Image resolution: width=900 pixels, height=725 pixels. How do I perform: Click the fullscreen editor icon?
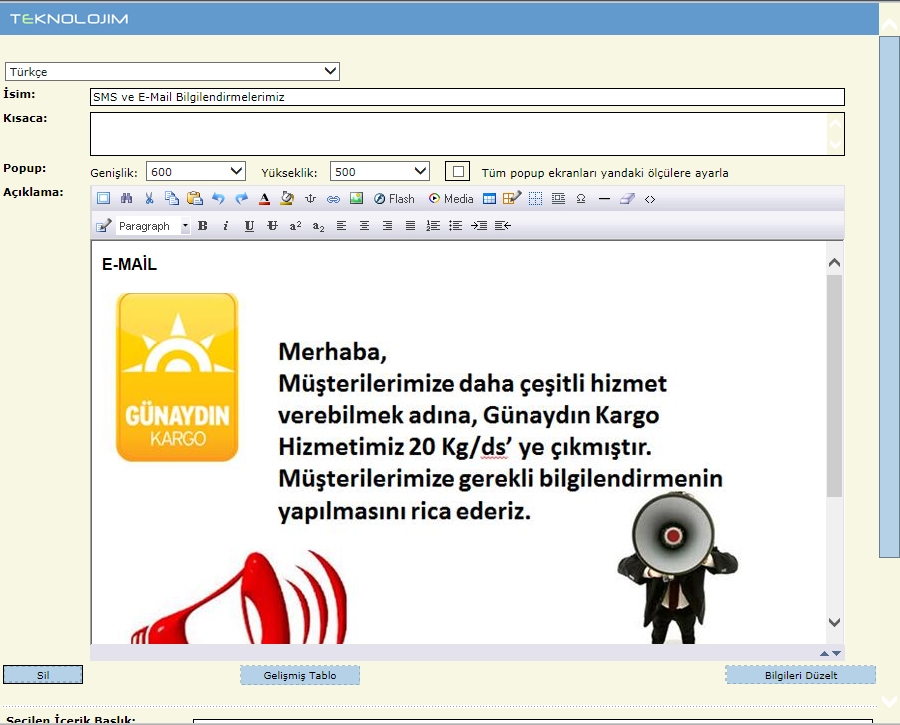(103, 199)
